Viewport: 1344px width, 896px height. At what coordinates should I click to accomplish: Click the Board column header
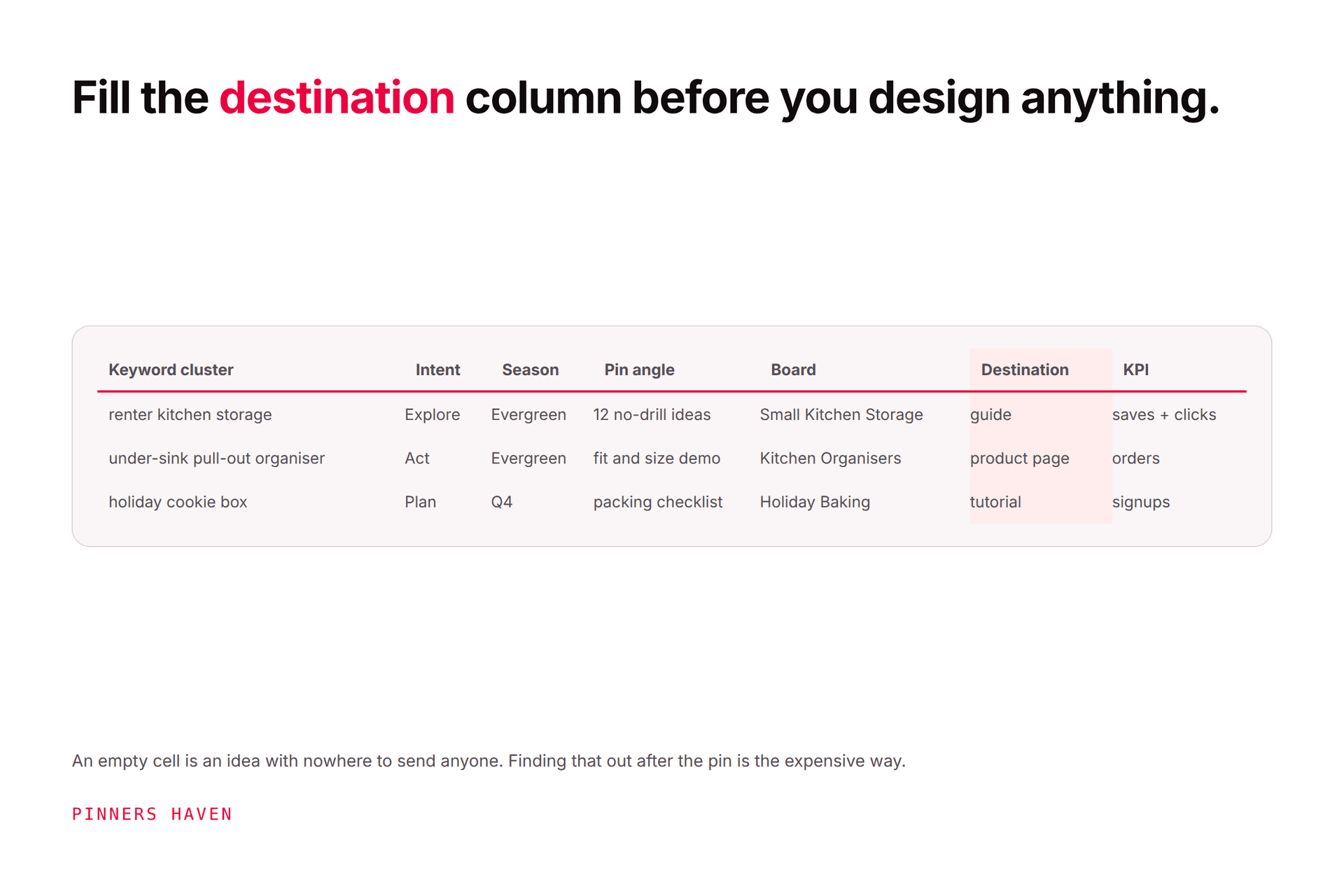pyautogui.click(x=793, y=370)
